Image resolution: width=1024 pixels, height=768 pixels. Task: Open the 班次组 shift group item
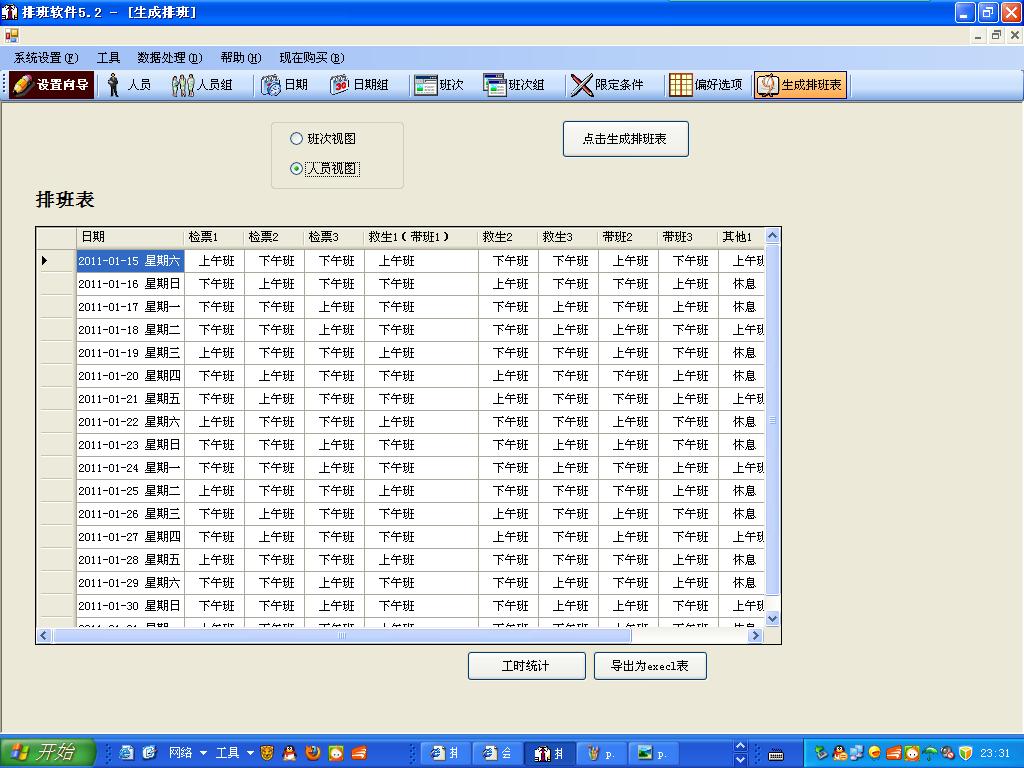(x=514, y=85)
